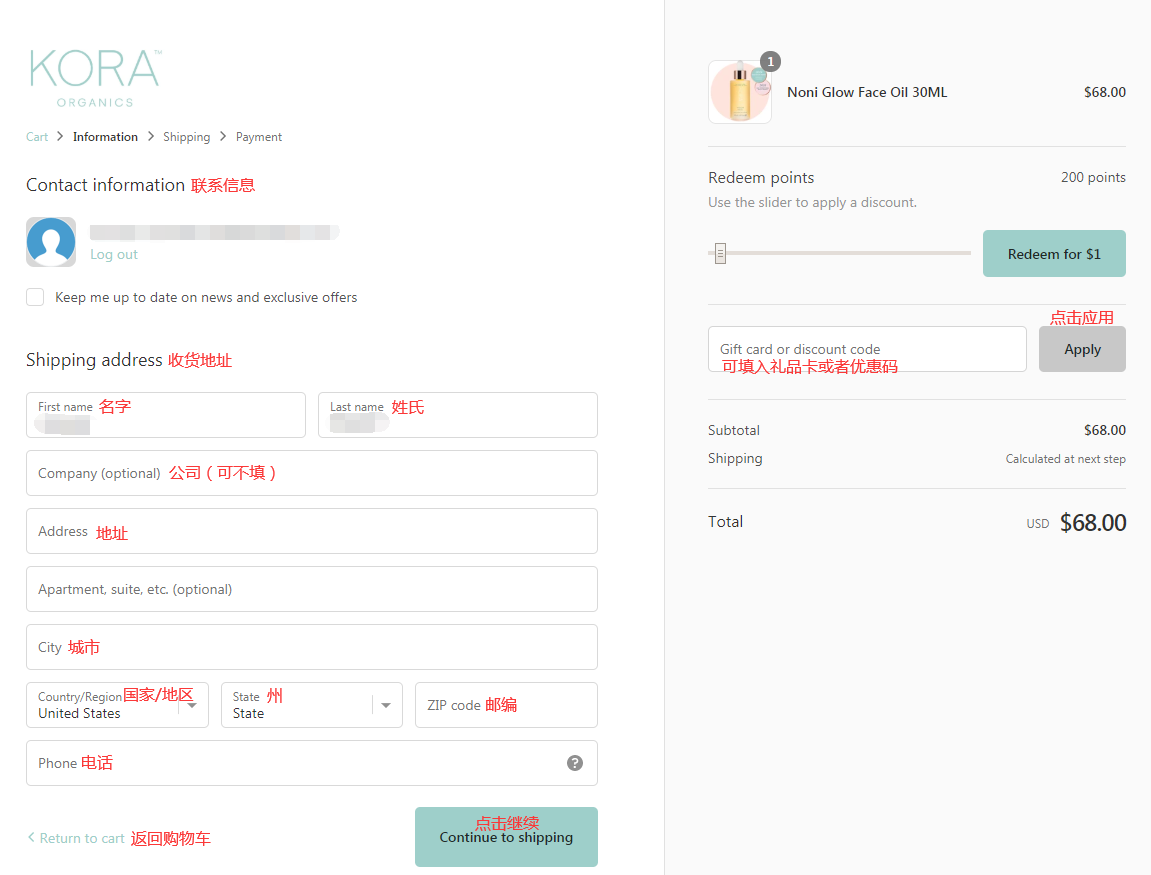The width and height of the screenshot is (1151, 875).
Task: Click the redeem points slider handle
Action: click(720, 253)
